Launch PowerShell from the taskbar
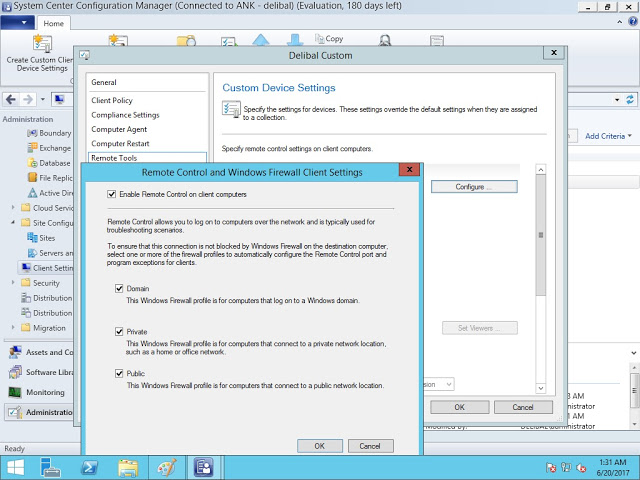The width and height of the screenshot is (640, 480). point(89,467)
